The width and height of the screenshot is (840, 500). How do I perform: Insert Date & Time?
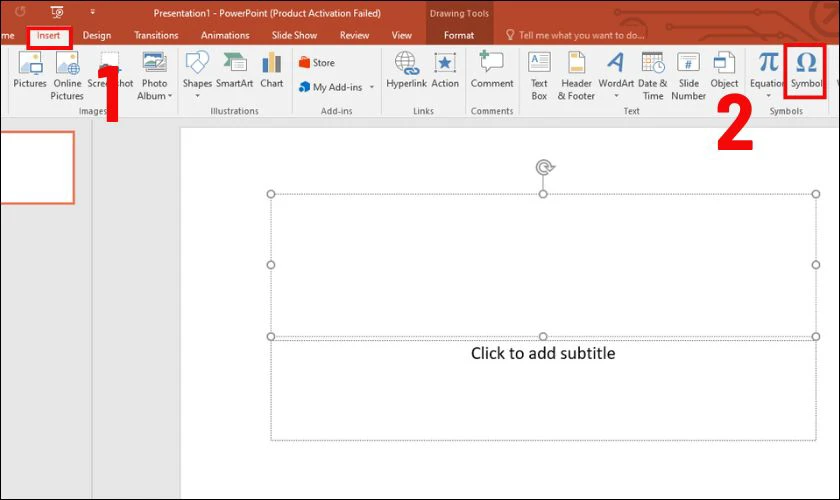652,76
